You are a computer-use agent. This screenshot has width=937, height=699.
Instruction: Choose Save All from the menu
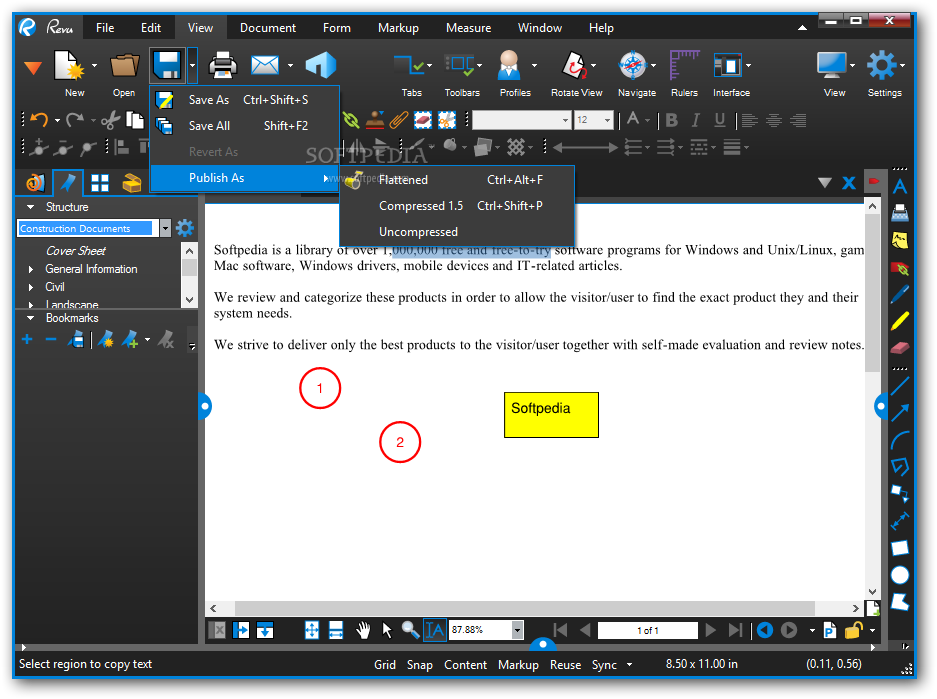tap(245, 126)
